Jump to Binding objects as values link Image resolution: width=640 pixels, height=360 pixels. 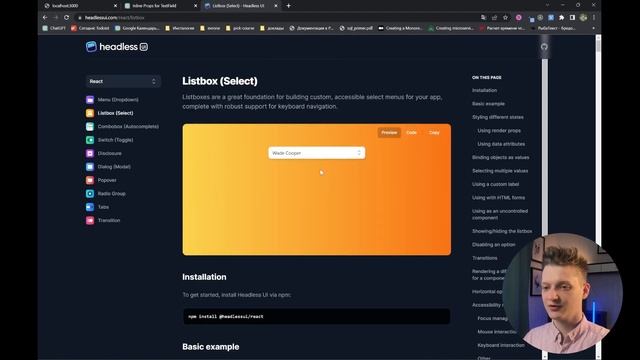click(500, 158)
